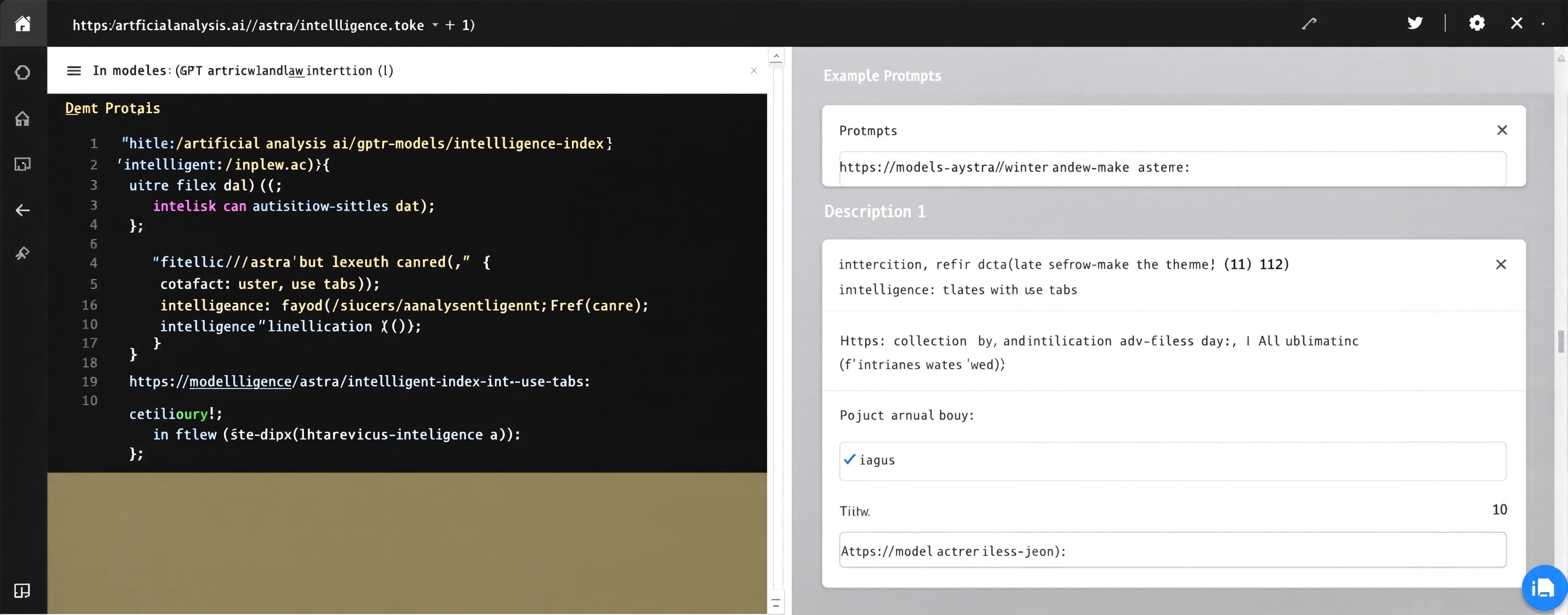
Task: Expand the URL dropdown arrow in address bar
Action: [435, 25]
